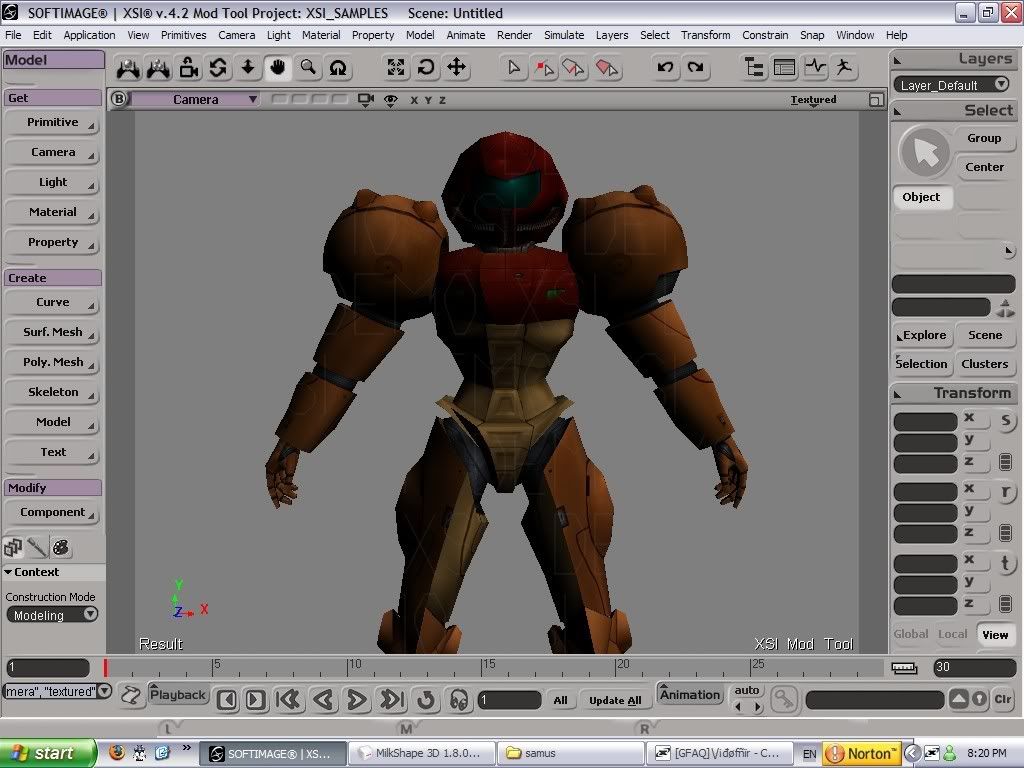Open the Construction Mode Modeling dropdown

point(52,615)
